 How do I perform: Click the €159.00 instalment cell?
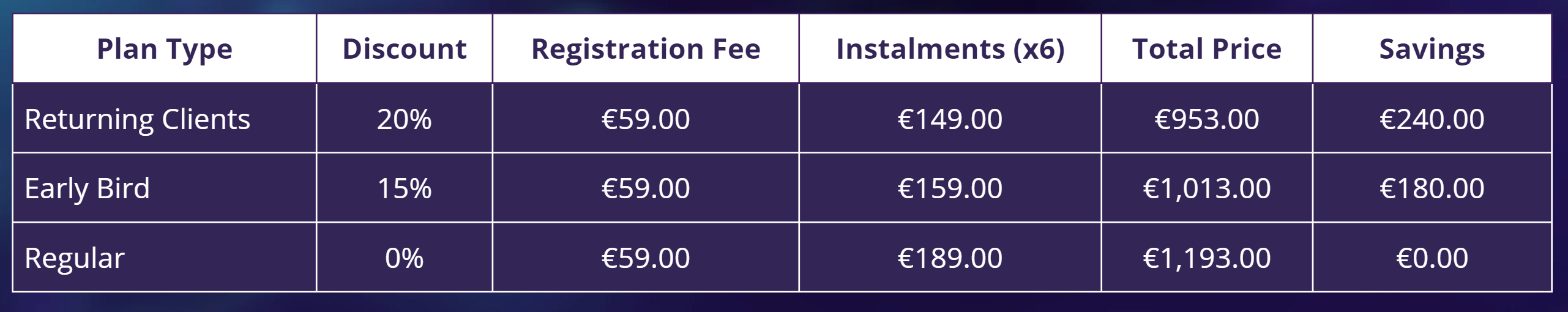[x=950, y=188]
